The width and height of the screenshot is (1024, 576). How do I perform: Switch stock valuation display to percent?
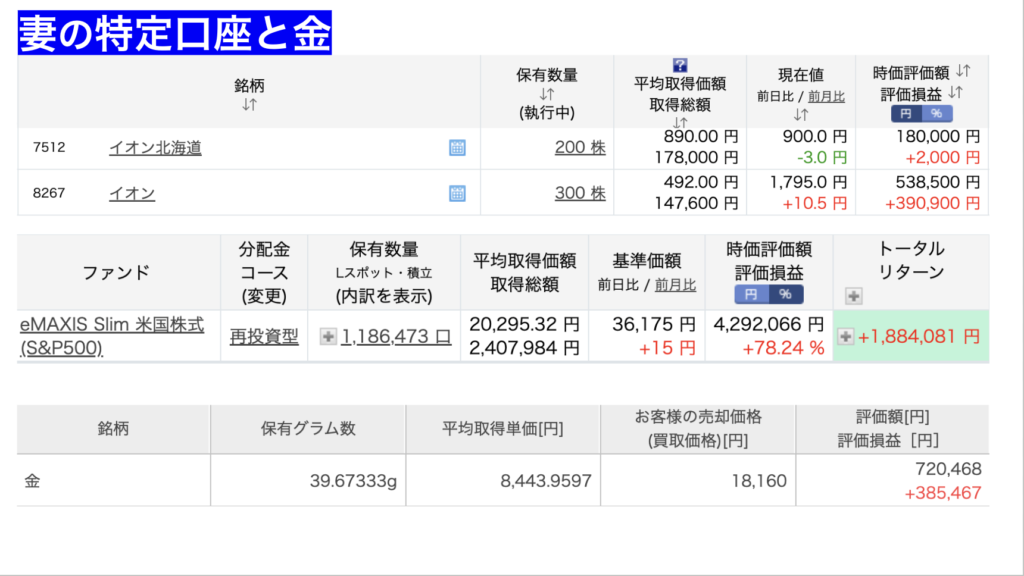pyautogui.click(x=935, y=114)
